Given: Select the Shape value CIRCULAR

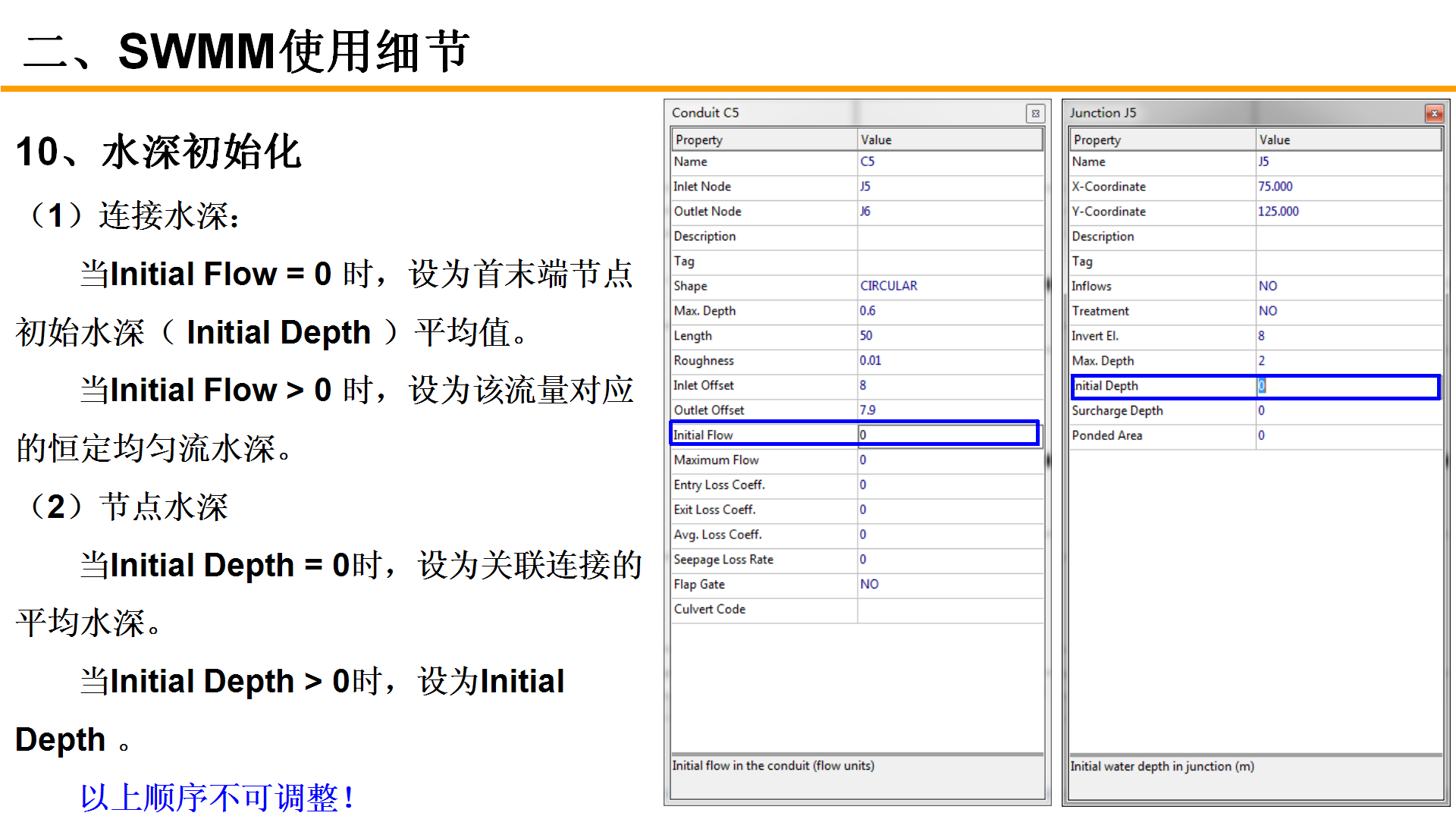Looking at the screenshot, I should [x=889, y=286].
